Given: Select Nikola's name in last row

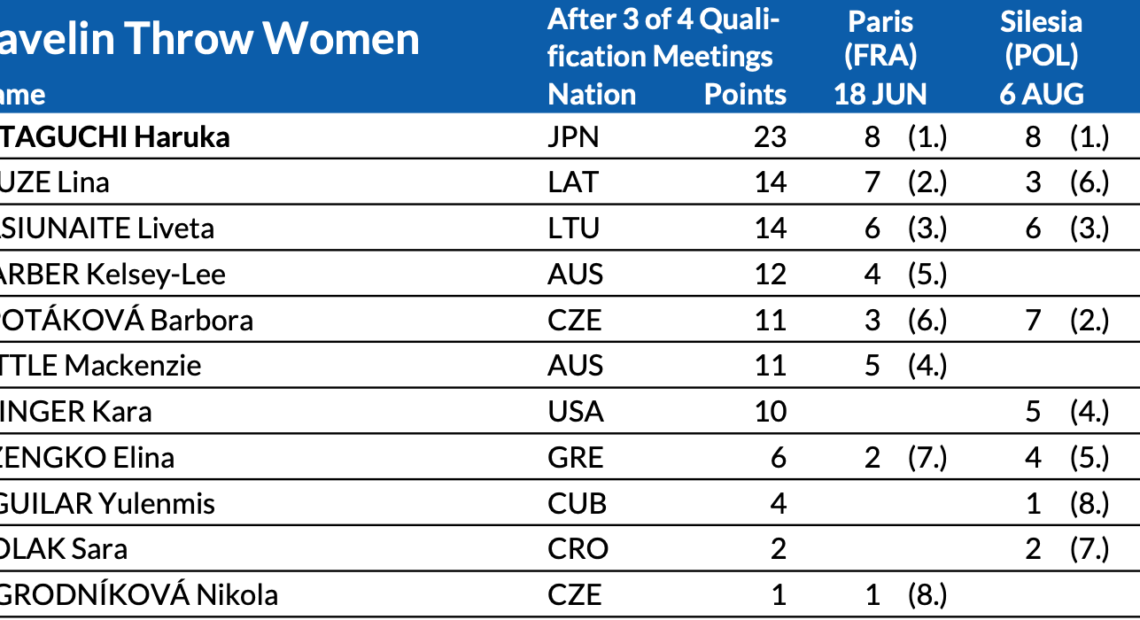Looking at the screenshot, I should point(139,595).
